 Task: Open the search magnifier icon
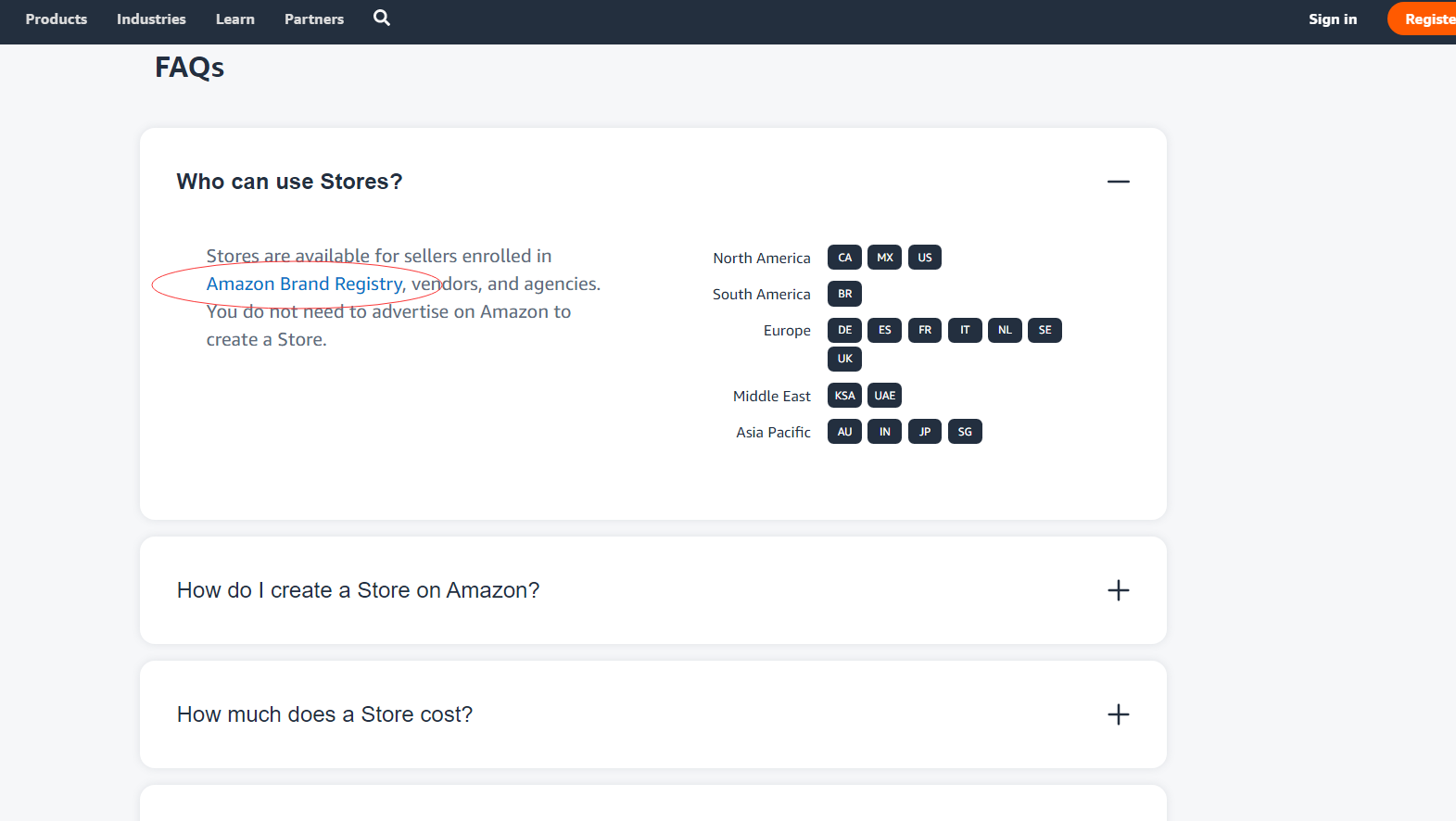coord(382,18)
